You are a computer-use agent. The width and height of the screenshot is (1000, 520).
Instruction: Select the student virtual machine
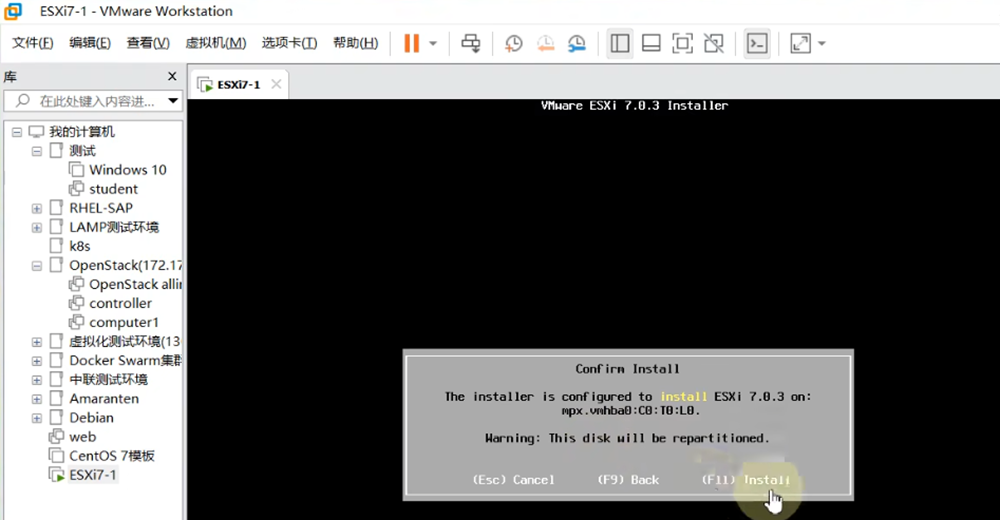pos(114,189)
